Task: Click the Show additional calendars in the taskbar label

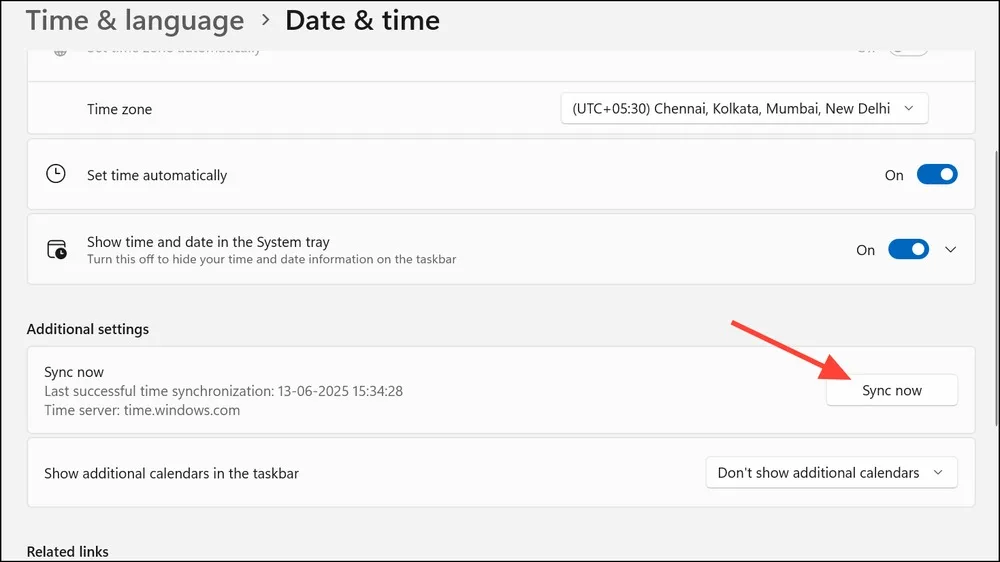Action: (172, 473)
